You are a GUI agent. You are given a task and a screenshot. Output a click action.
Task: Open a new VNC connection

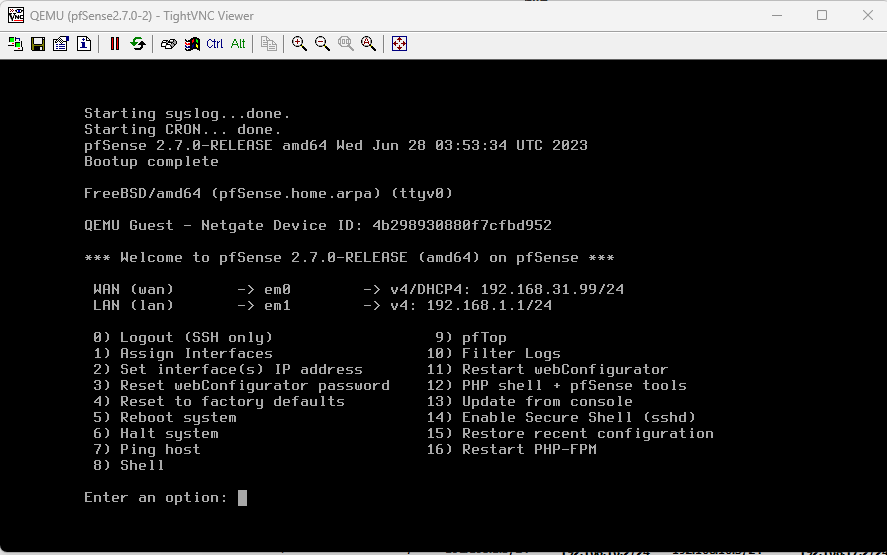[x=15, y=44]
